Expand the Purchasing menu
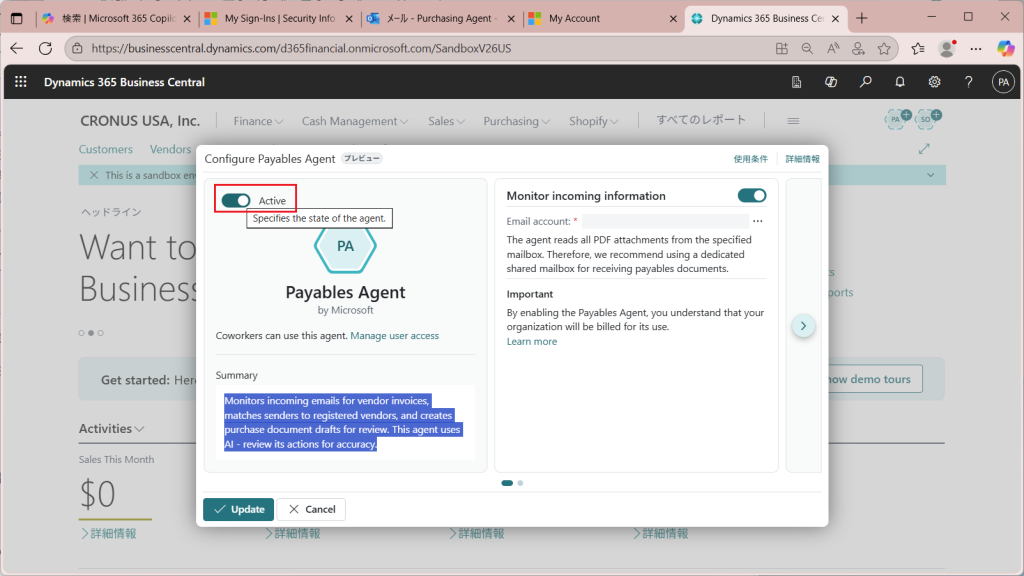The image size is (1024, 576). 517,121
